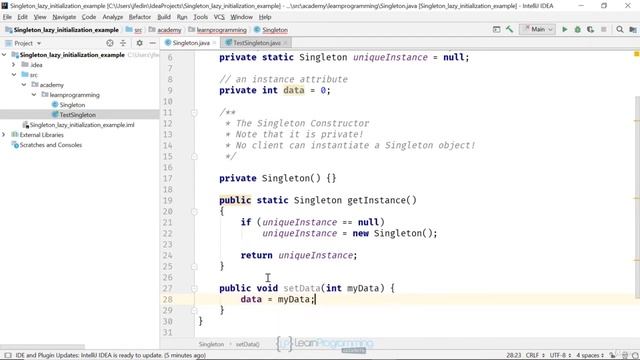Click the Stop process square icon

pos(603,29)
